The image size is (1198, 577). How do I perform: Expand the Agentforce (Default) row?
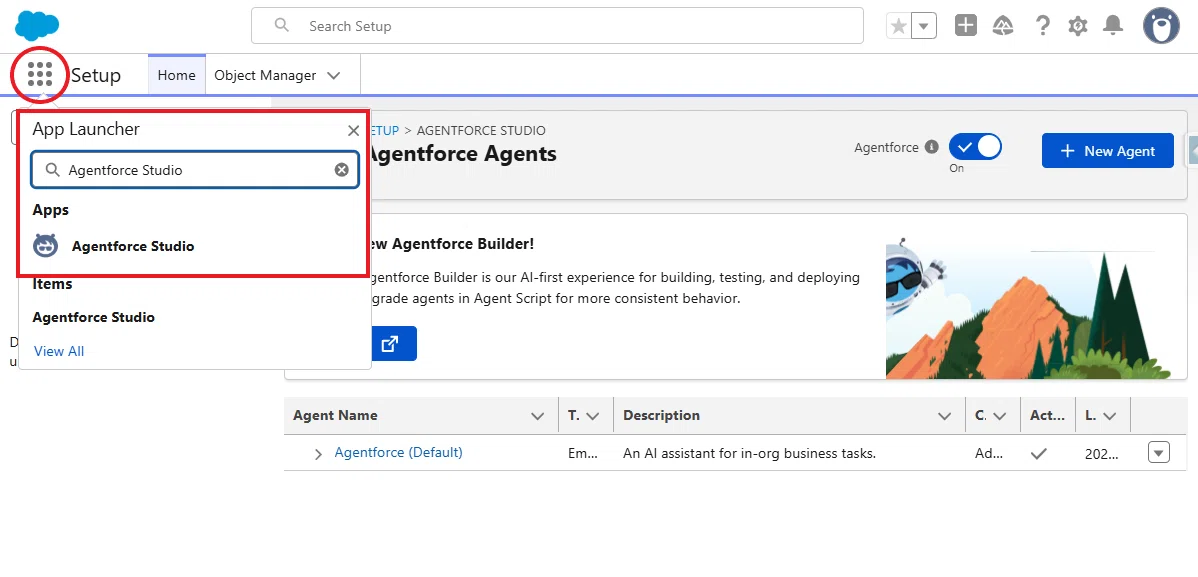(319, 454)
